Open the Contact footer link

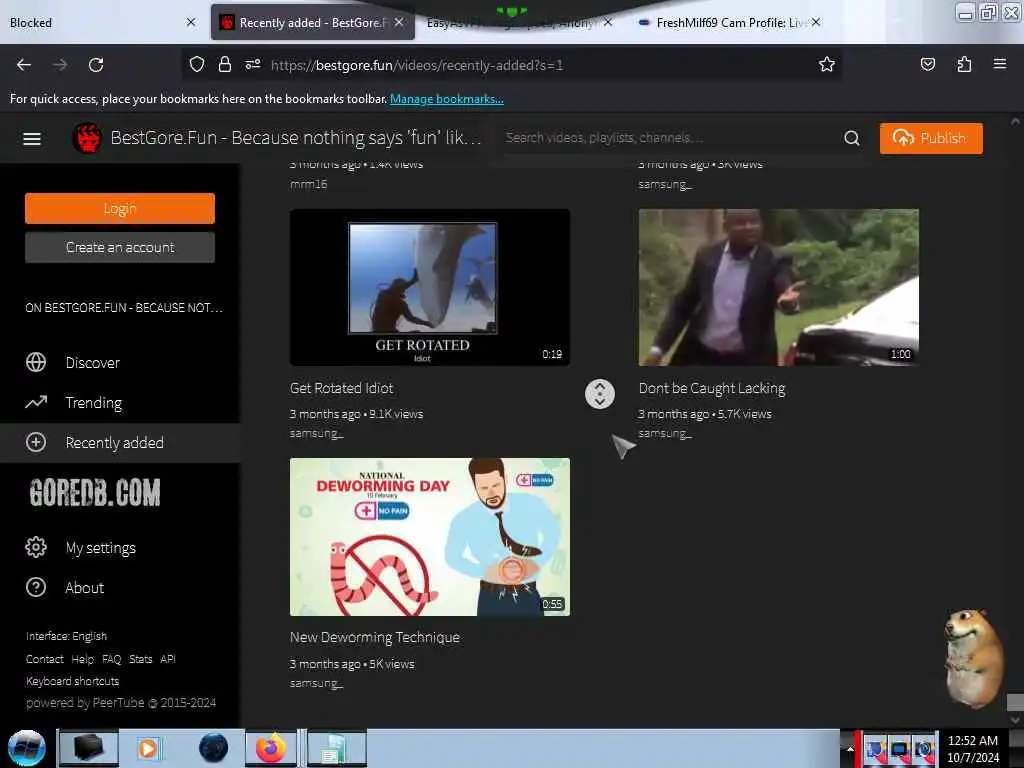44,659
